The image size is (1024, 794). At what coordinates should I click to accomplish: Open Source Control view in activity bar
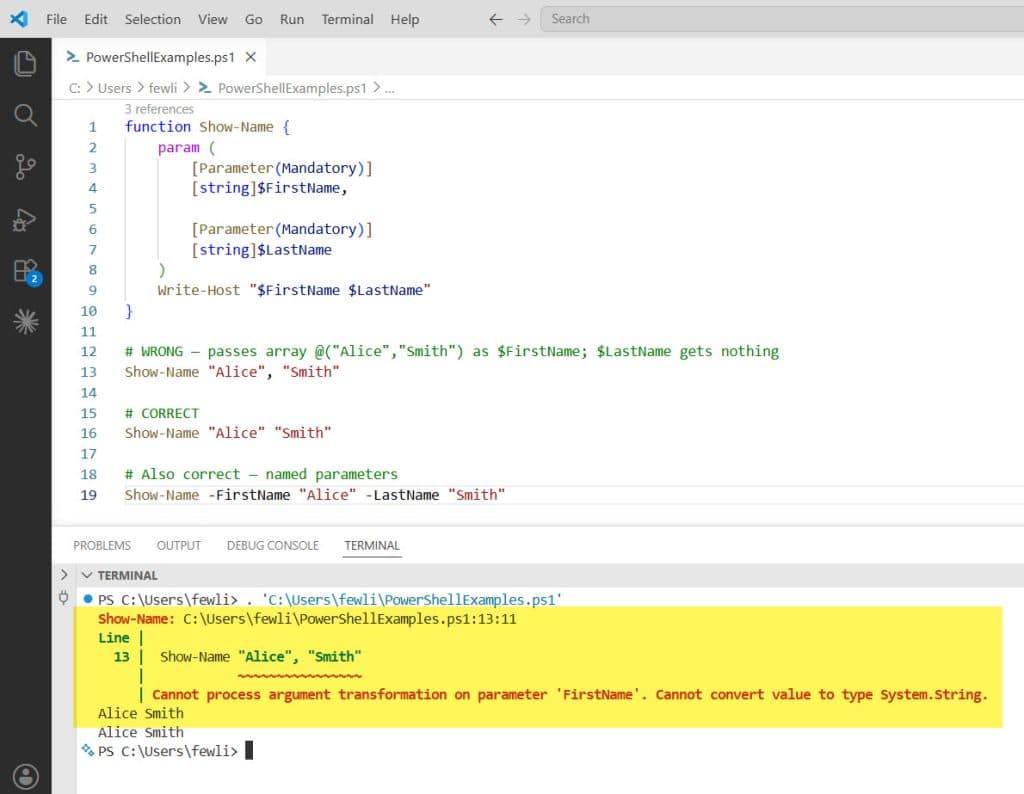[x=25, y=167]
